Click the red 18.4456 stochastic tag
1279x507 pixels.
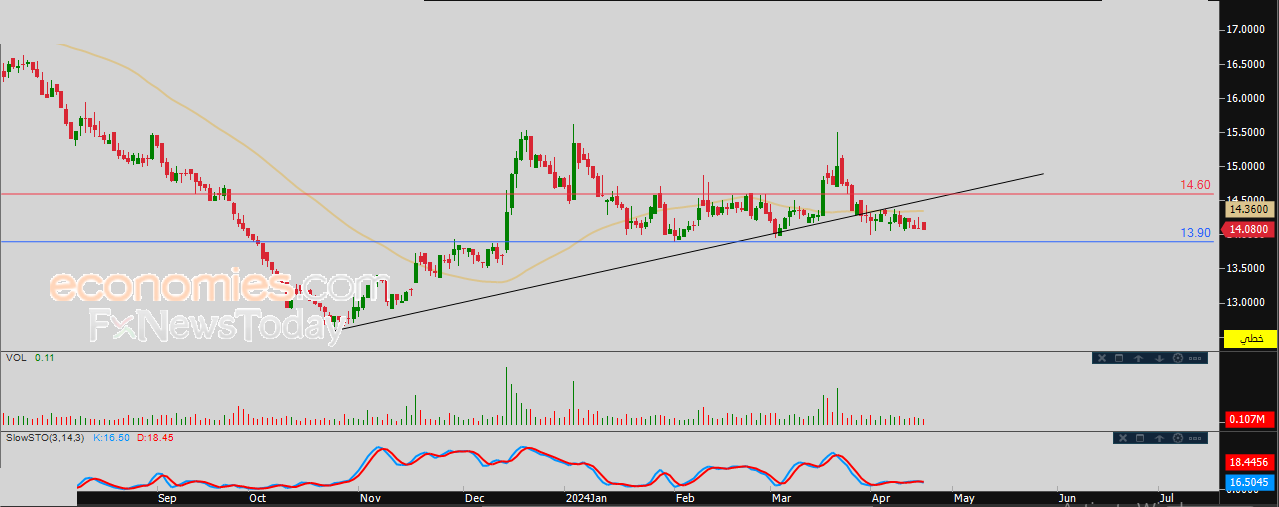pyautogui.click(x=1250, y=462)
